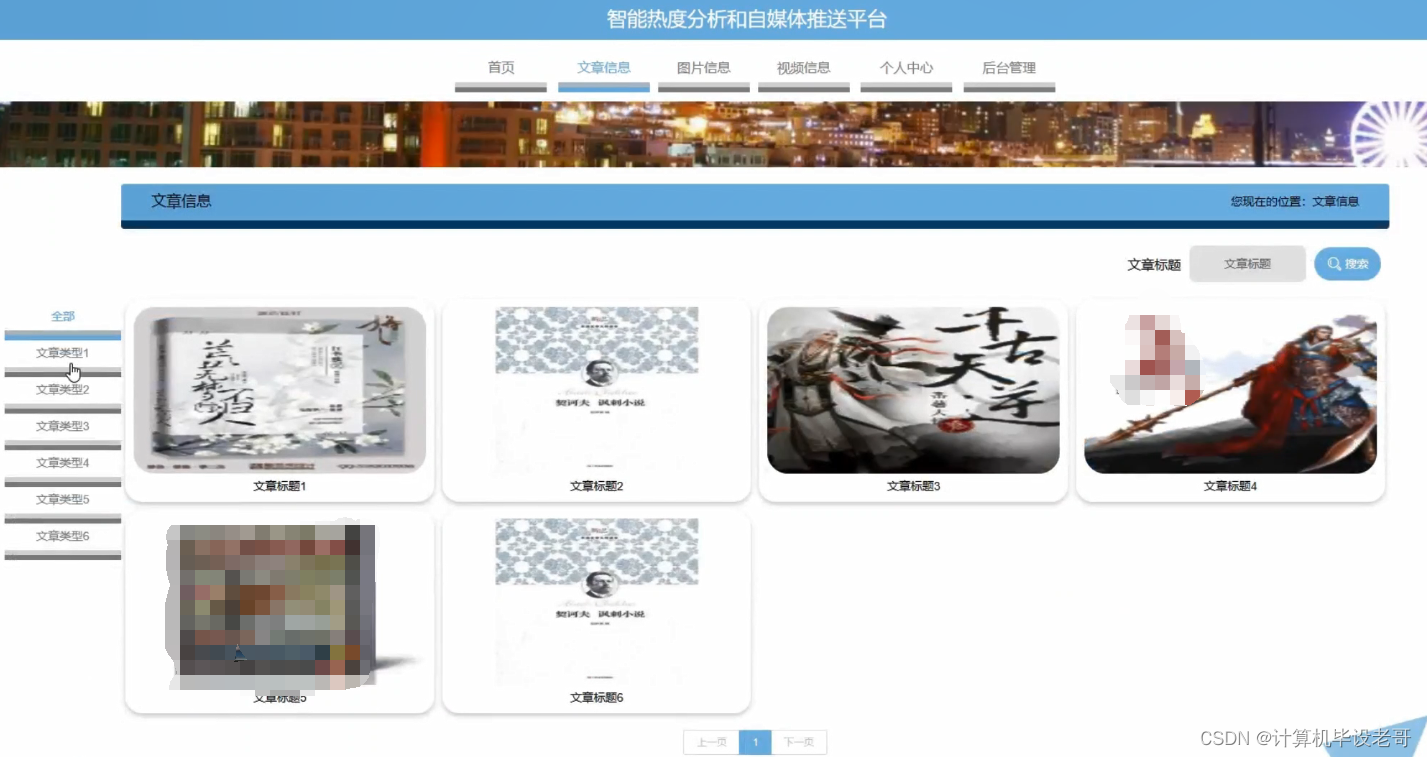
Task: Go to next page with 下一页
Action: click(799, 742)
